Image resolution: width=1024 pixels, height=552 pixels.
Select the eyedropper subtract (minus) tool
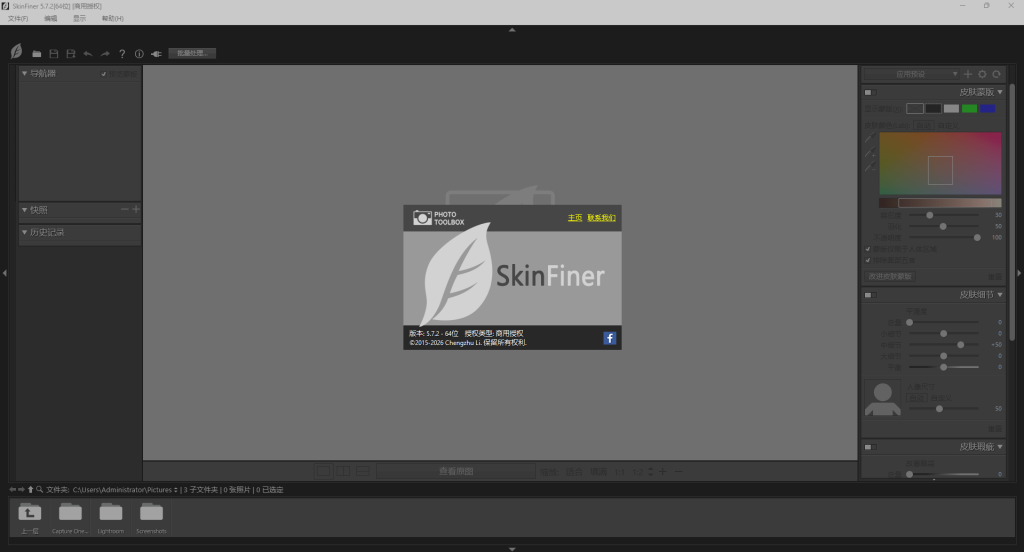[x=870, y=167]
